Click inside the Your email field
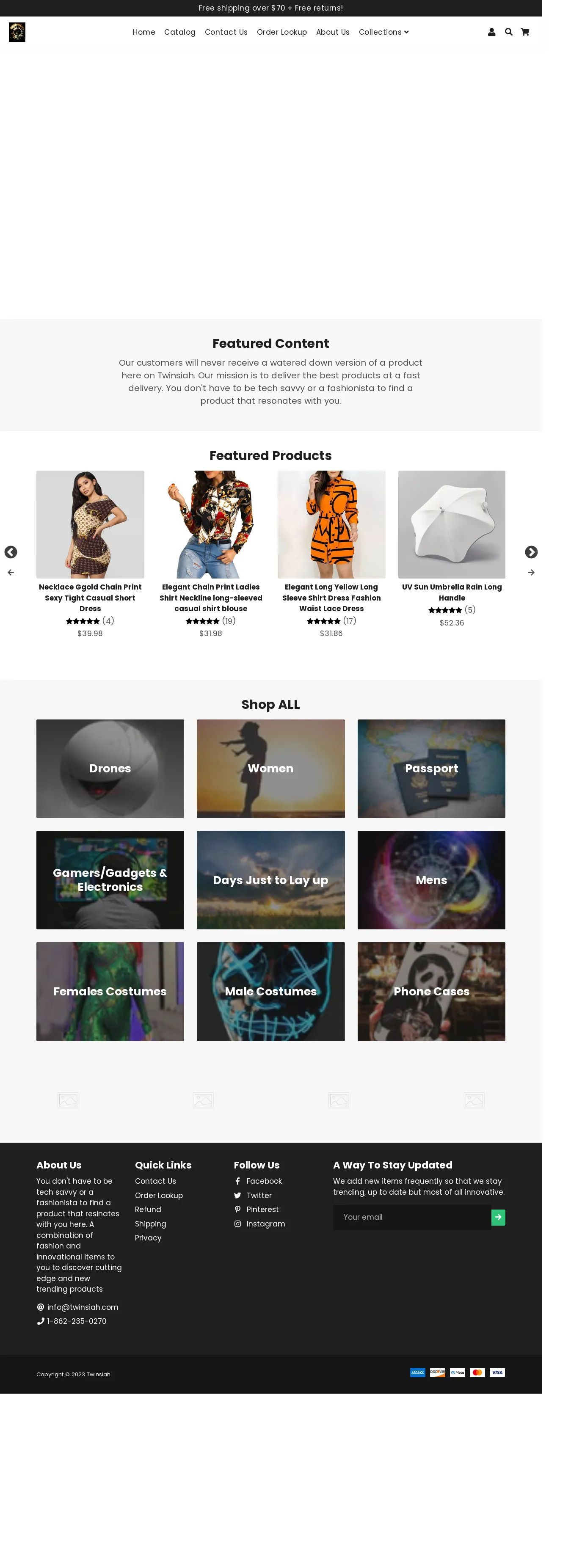The image size is (582, 1568). (412, 1218)
